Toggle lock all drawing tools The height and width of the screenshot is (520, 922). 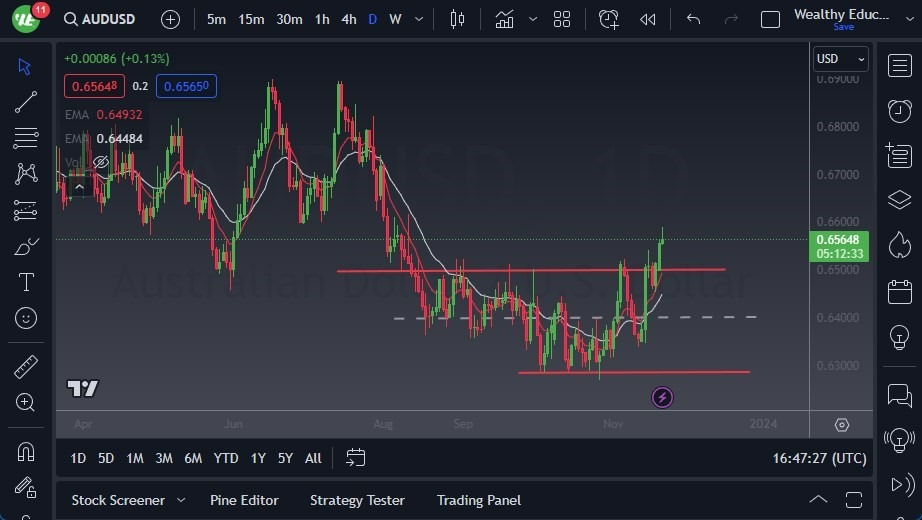point(25,487)
